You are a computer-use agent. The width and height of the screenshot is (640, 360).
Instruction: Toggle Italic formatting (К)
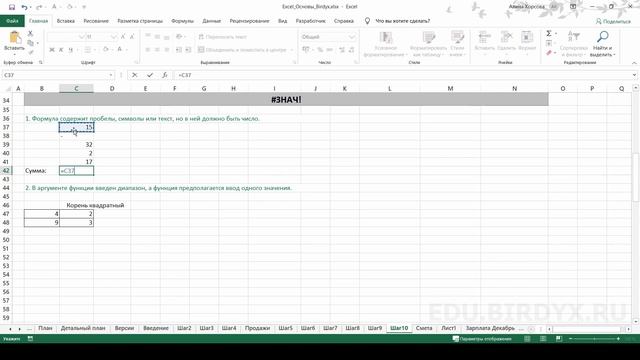pyautogui.click(x=61, y=50)
